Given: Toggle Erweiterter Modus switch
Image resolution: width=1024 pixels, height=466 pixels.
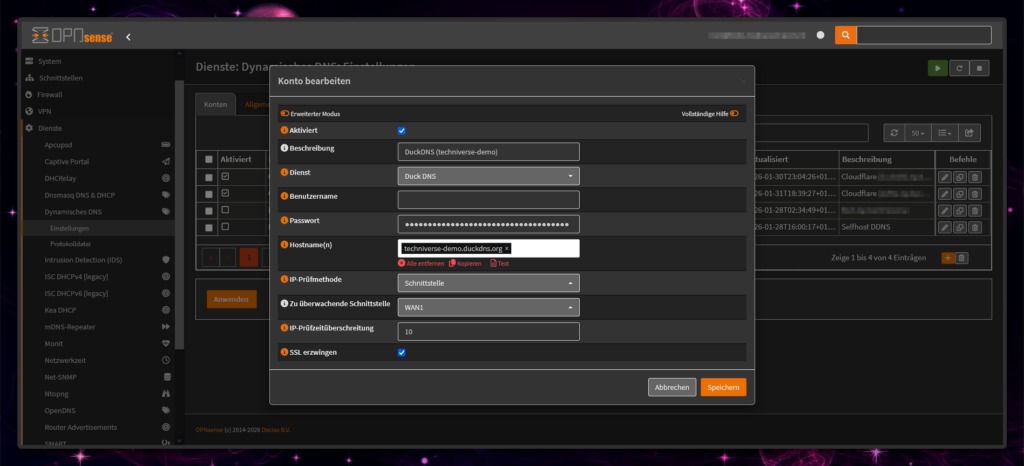Looking at the screenshot, I should coord(285,114).
